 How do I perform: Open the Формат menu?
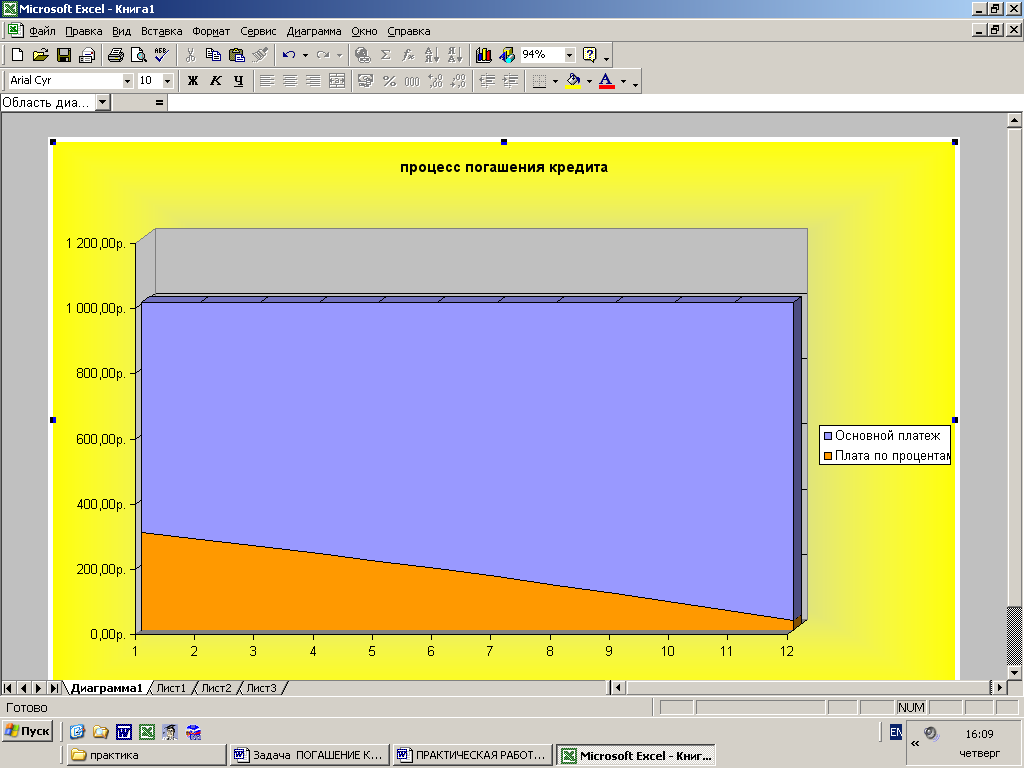pyautogui.click(x=211, y=31)
